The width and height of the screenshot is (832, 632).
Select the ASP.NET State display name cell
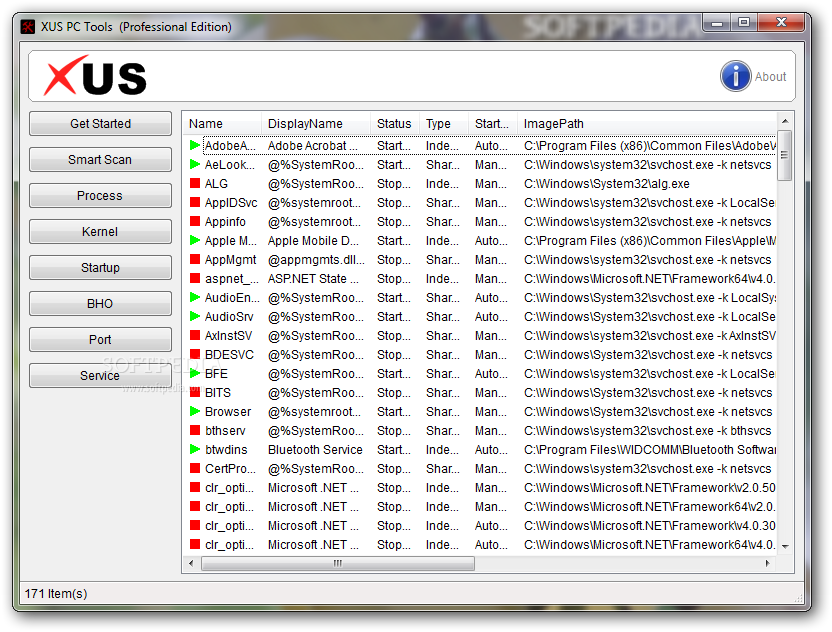[x=313, y=279]
